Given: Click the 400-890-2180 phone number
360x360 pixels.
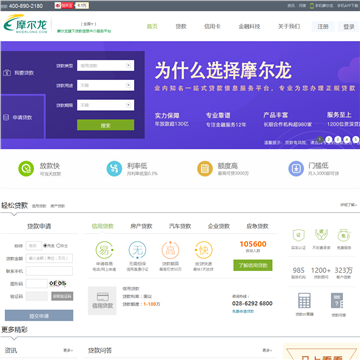Looking at the screenshot, I should [x=26, y=6].
